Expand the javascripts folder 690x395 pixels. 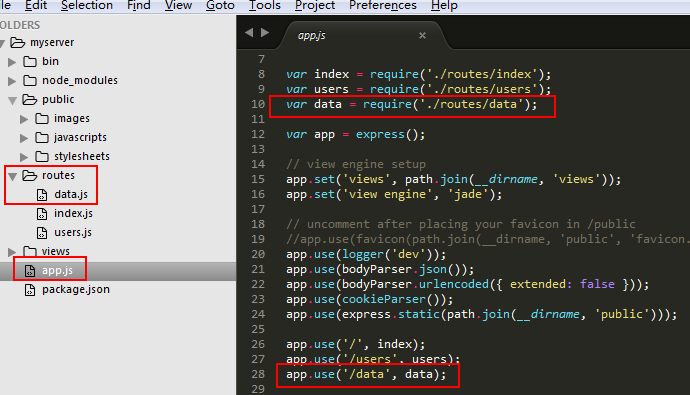(x=24, y=138)
